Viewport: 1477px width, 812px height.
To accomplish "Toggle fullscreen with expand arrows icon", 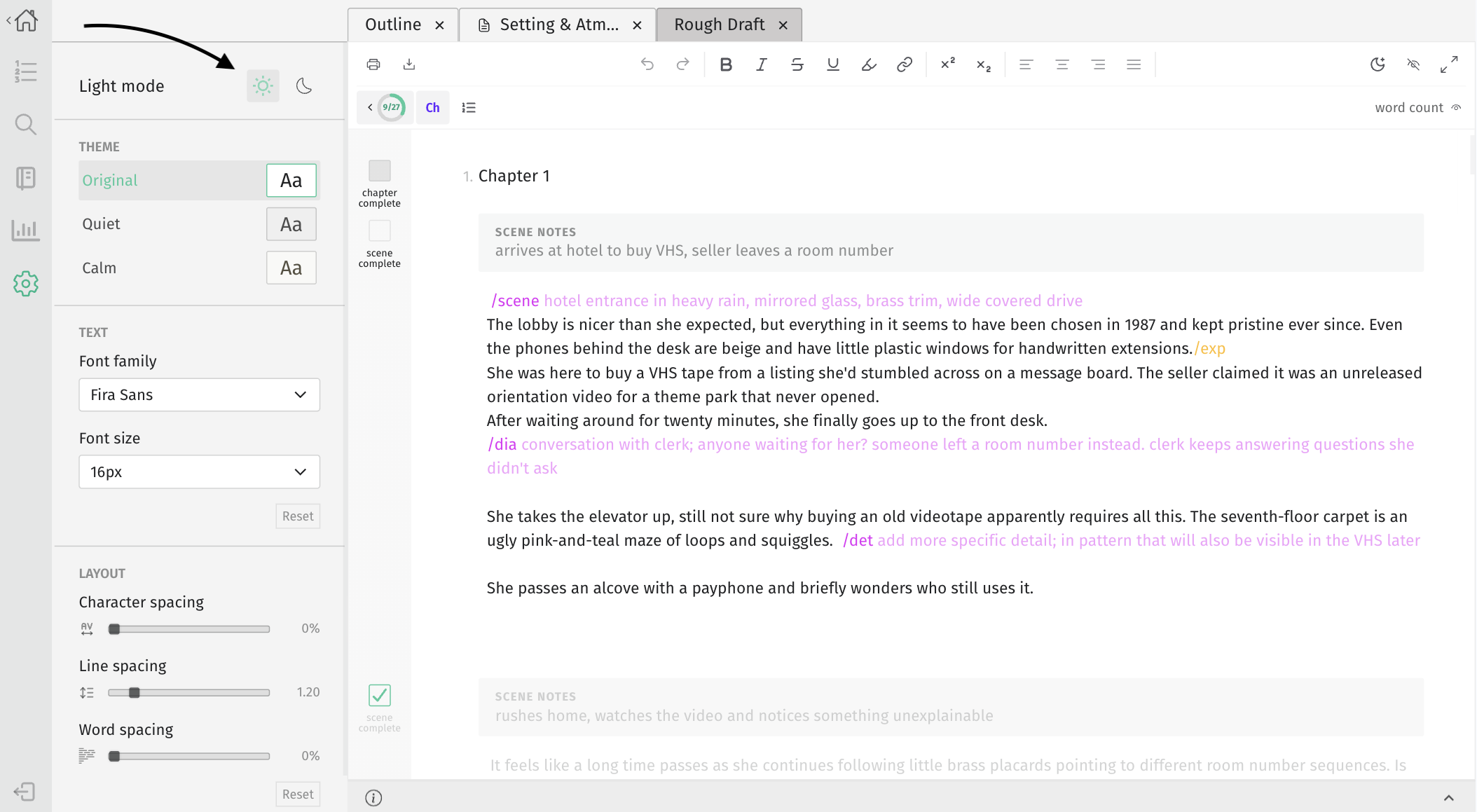I will pyautogui.click(x=1449, y=64).
